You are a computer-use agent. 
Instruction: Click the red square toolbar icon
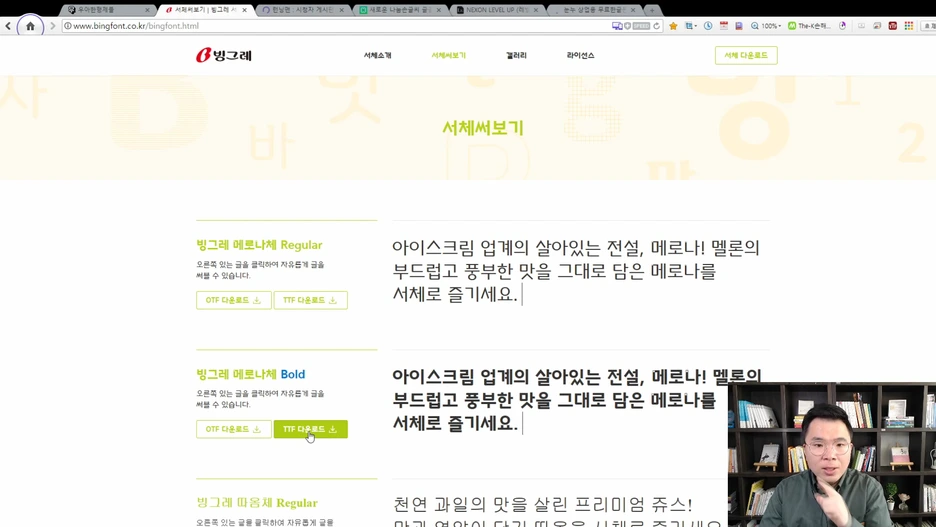(892, 26)
